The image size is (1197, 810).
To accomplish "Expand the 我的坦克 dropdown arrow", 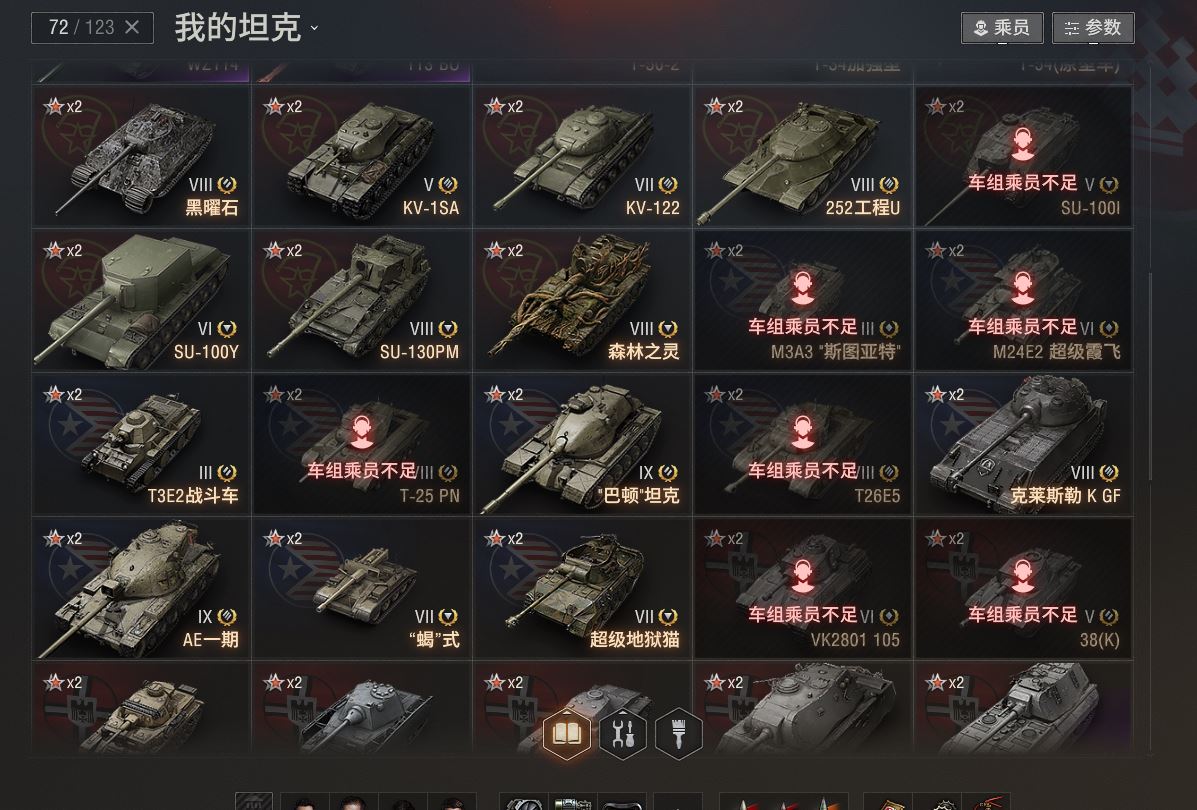I will pyautogui.click(x=314, y=28).
